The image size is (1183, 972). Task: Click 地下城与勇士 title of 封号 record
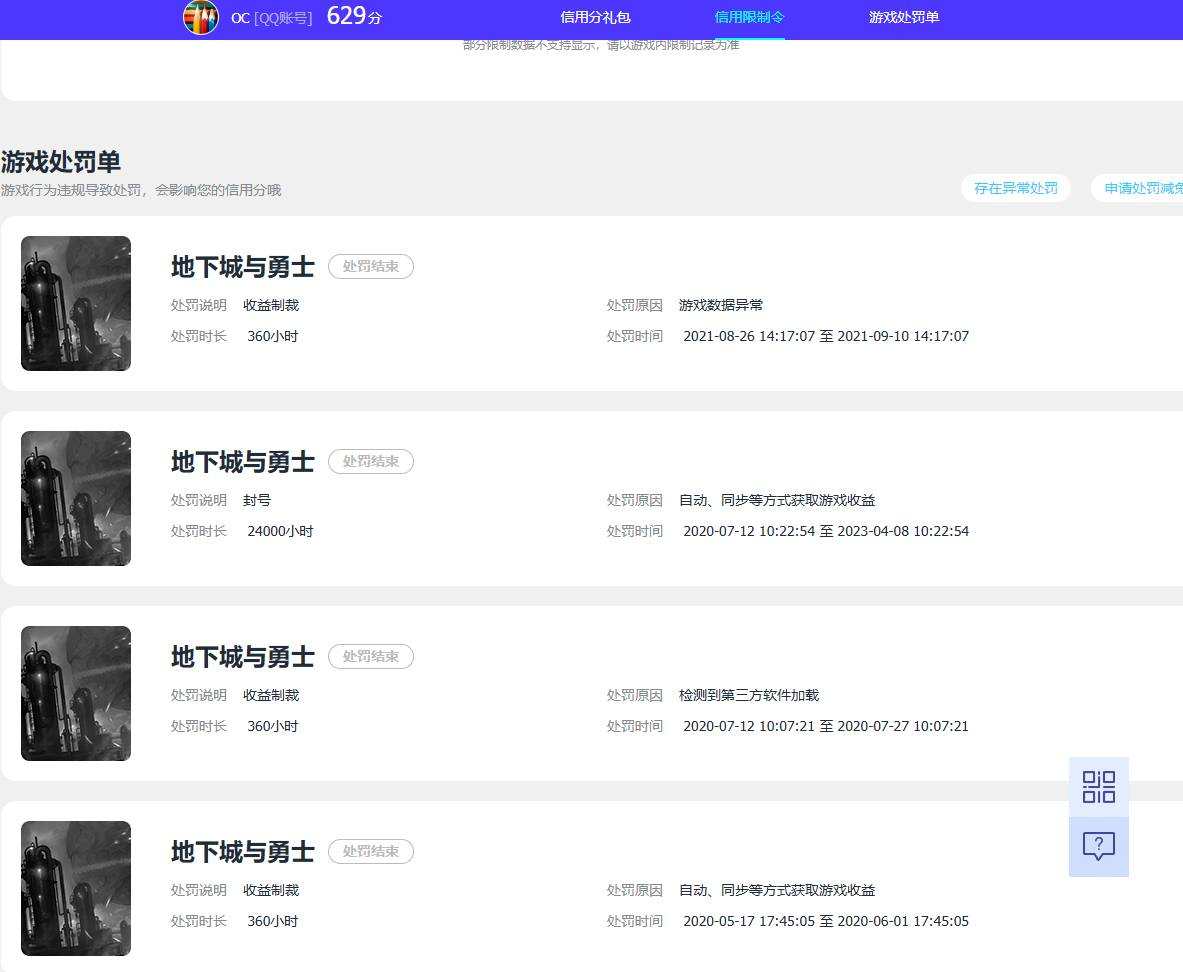pos(243,461)
